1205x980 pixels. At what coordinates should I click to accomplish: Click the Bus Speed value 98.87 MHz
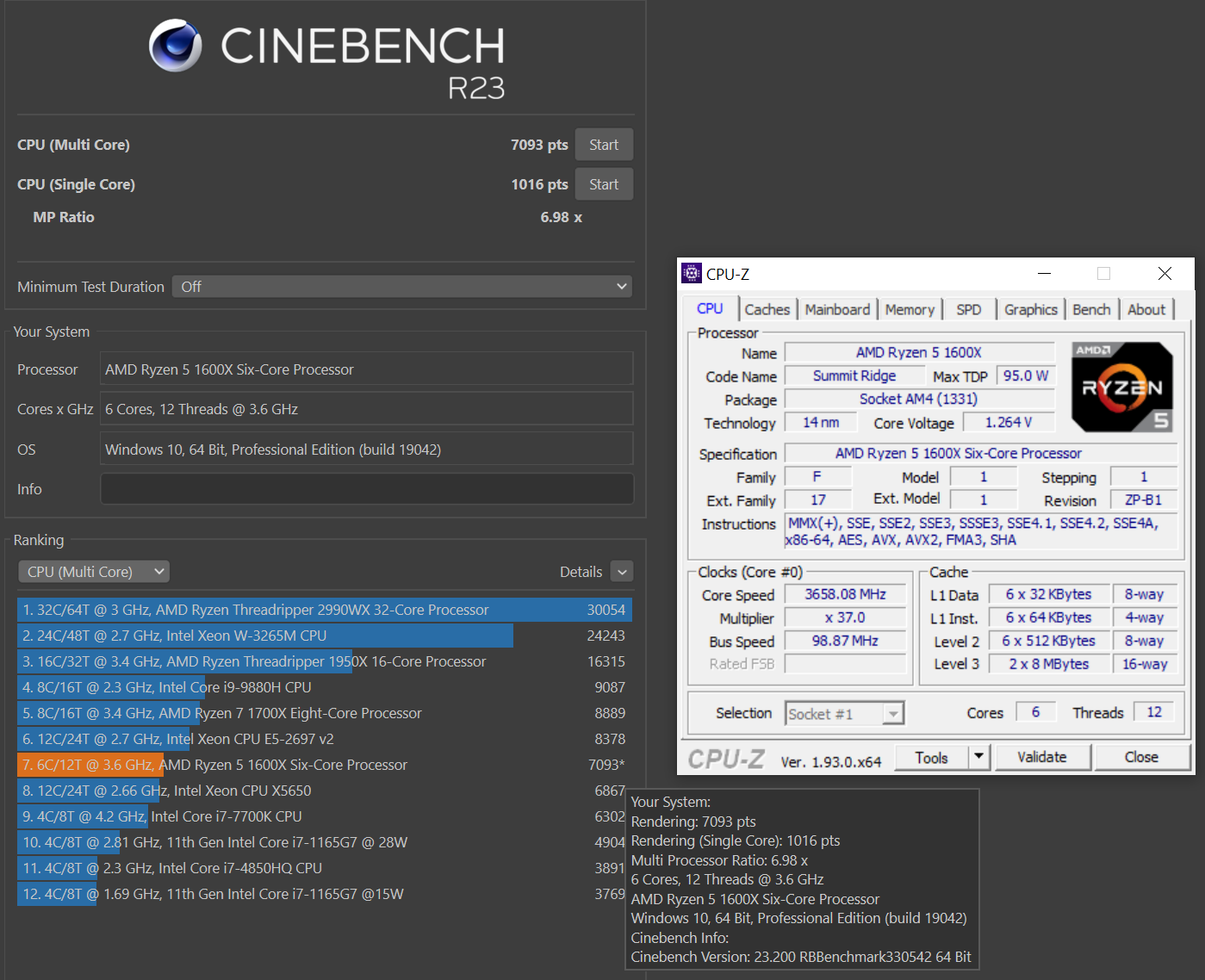click(x=845, y=641)
